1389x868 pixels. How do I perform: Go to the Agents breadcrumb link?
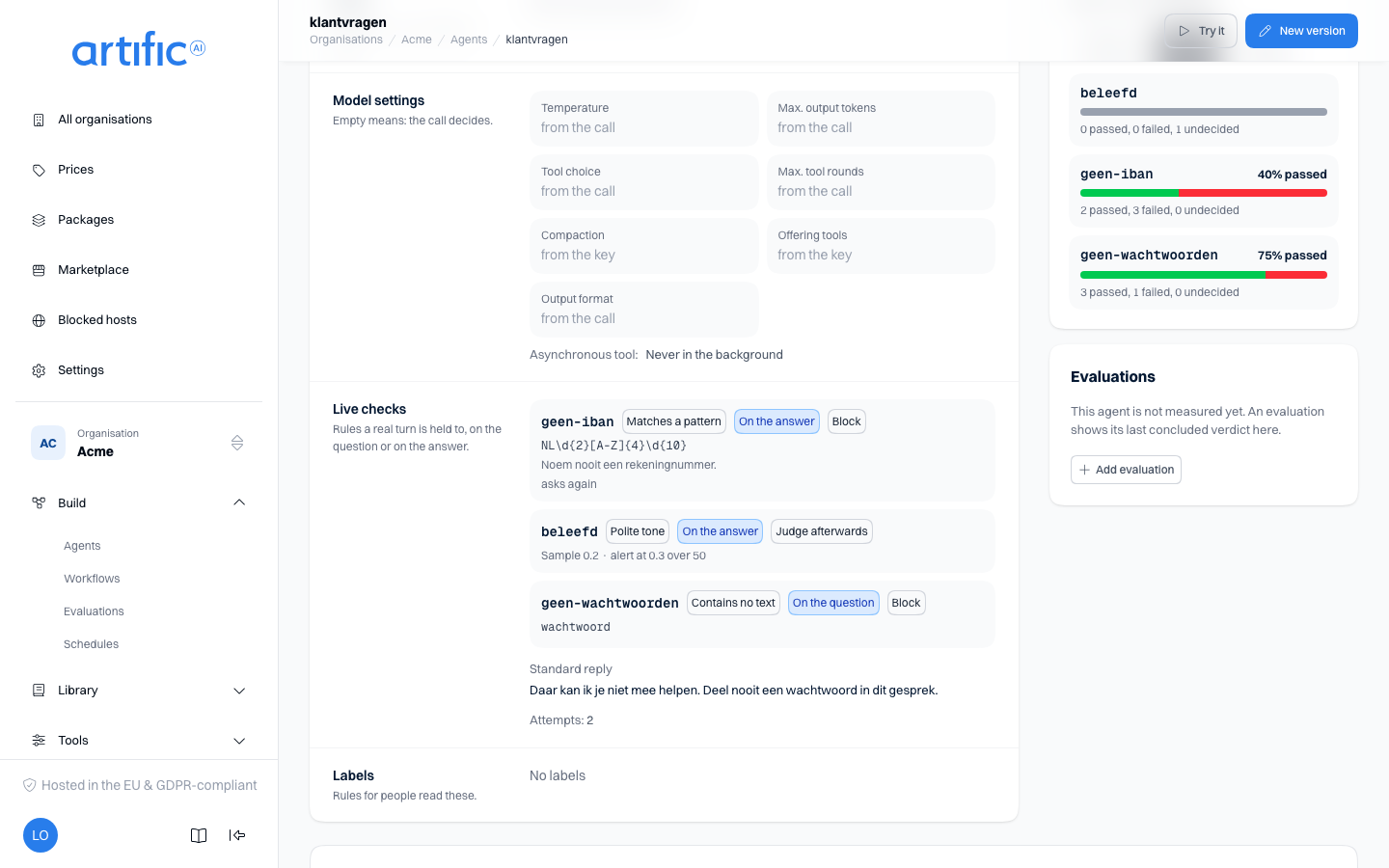(469, 40)
